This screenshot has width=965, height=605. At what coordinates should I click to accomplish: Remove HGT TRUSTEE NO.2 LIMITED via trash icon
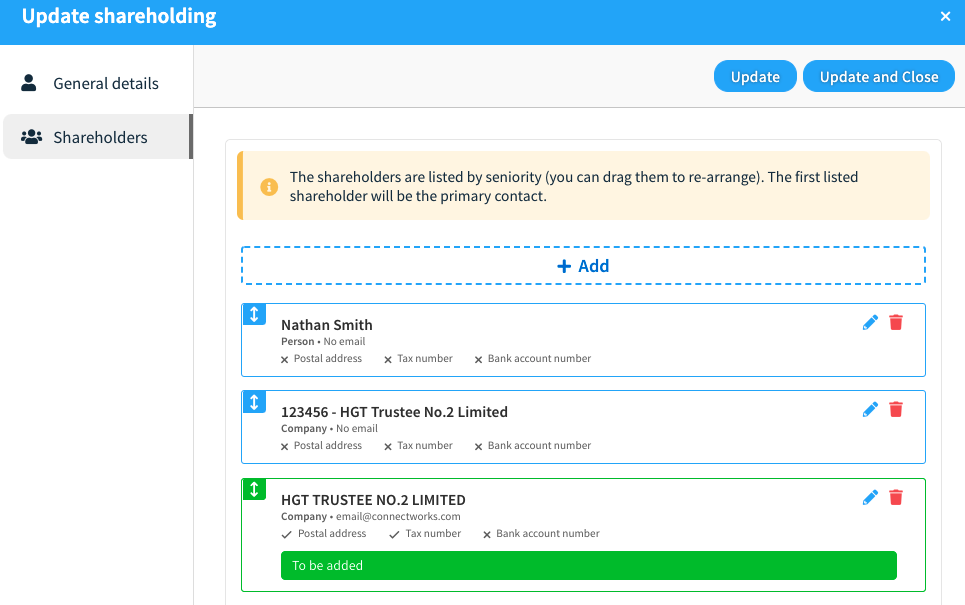(896, 497)
